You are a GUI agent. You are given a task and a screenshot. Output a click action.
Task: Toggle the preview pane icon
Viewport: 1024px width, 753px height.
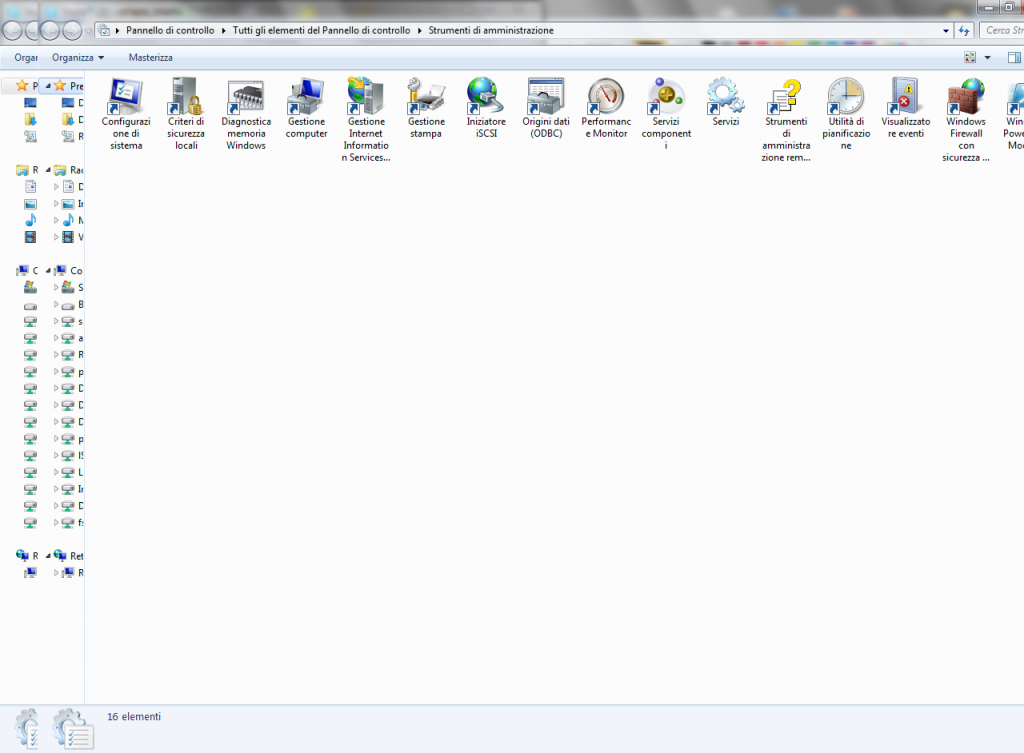pos(1014,57)
